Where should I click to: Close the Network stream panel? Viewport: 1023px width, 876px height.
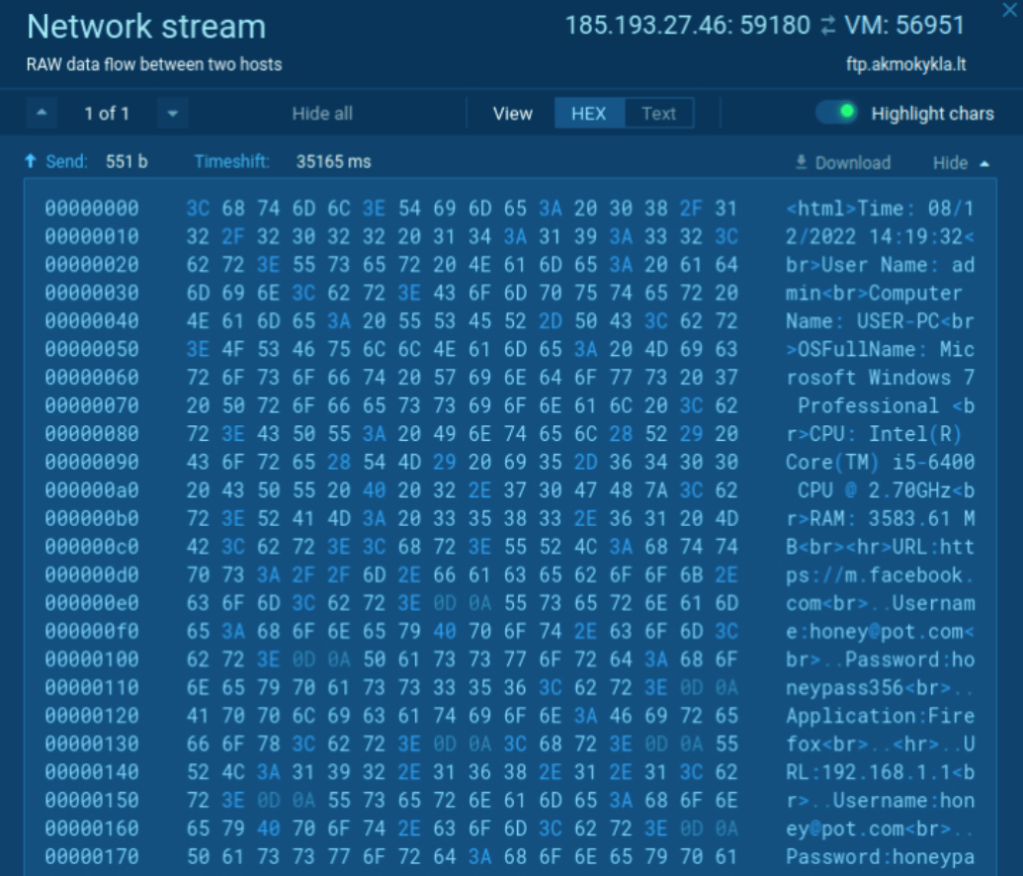click(1008, 10)
